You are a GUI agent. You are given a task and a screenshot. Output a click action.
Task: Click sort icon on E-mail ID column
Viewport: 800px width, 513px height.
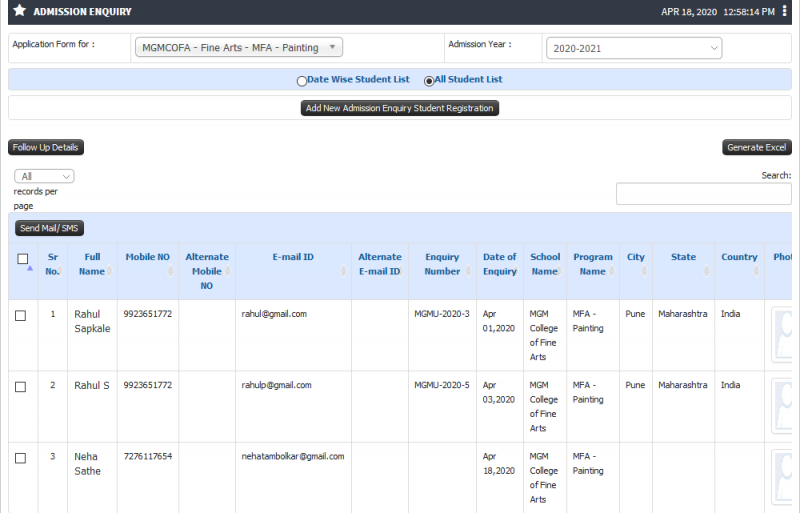pos(343,271)
